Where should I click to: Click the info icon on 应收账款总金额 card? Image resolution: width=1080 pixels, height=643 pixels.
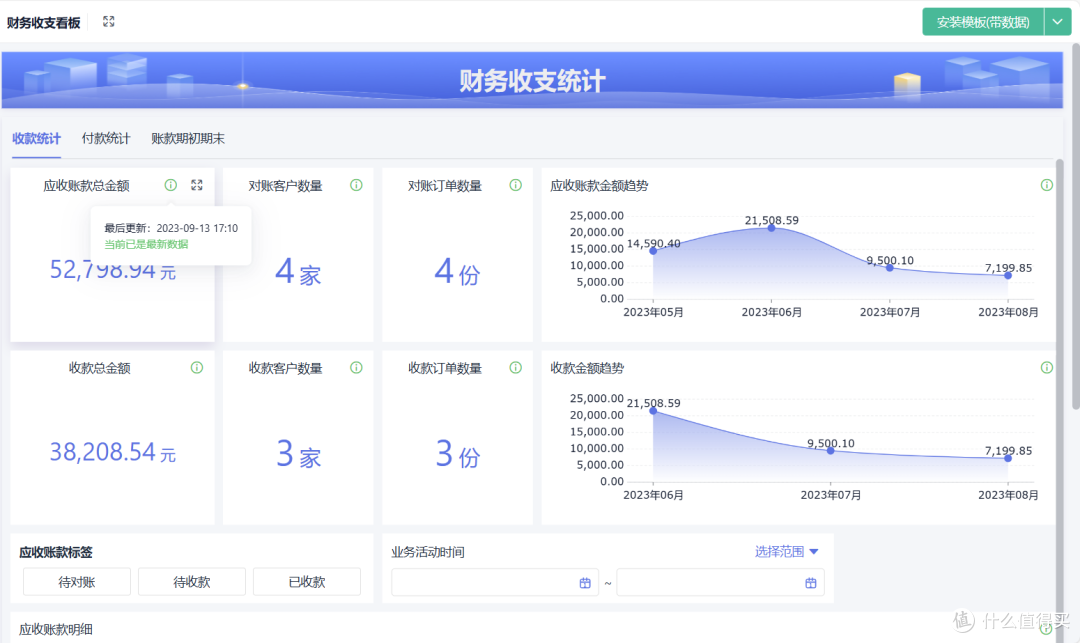pyautogui.click(x=171, y=185)
